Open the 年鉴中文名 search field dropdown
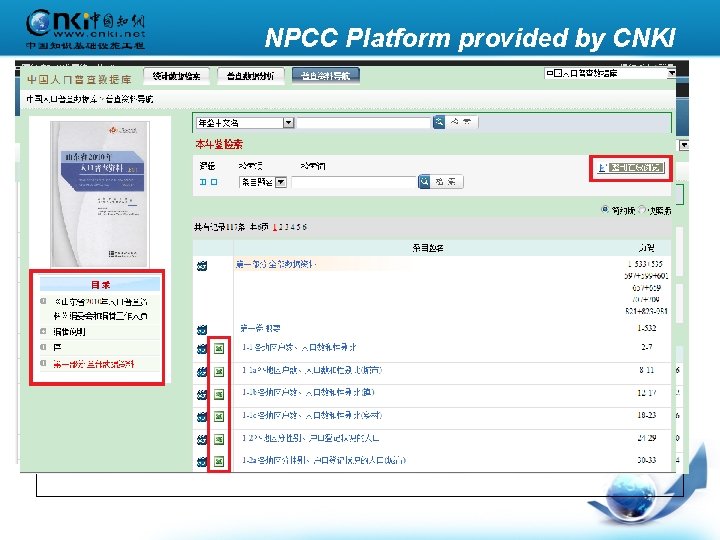Image resolution: width=720 pixels, height=540 pixels. point(288,123)
